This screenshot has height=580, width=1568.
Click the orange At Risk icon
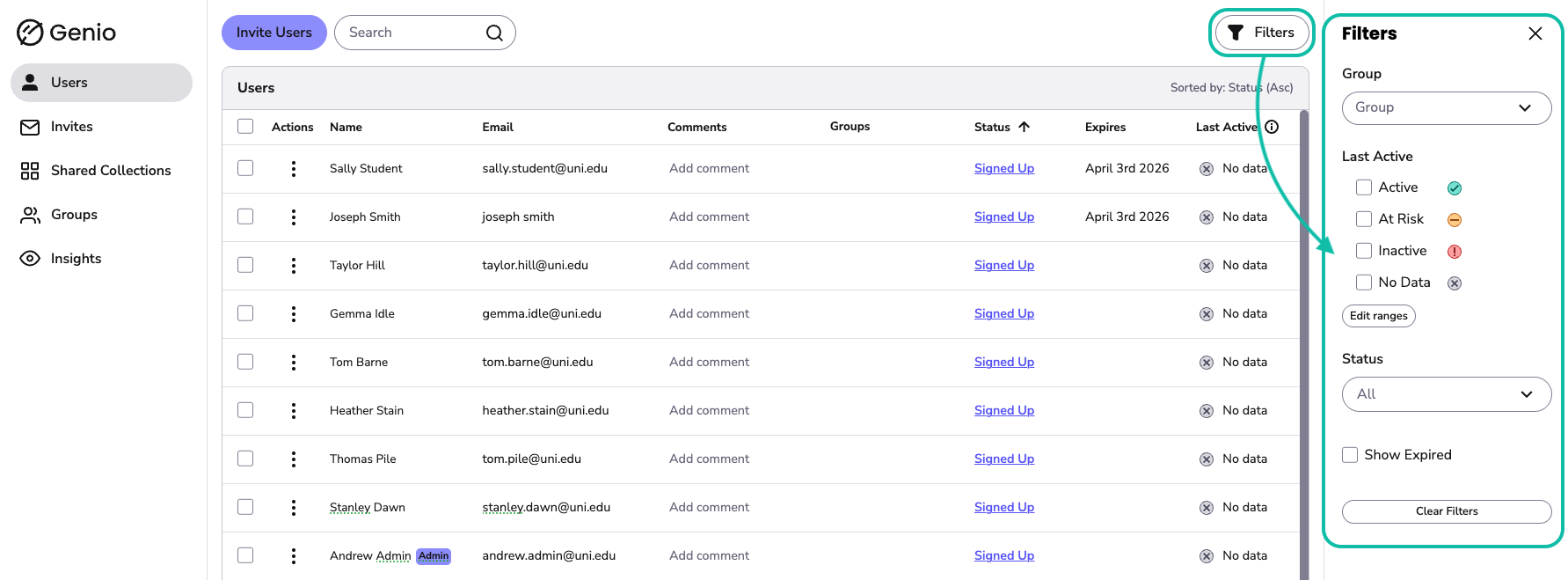(x=1455, y=220)
